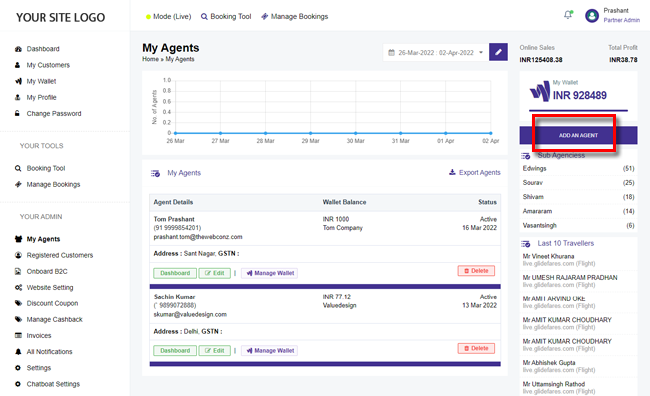Open Manage Bookings in the top navigation
Image resolution: width=650 pixels, height=396 pixels.
click(294, 17)
